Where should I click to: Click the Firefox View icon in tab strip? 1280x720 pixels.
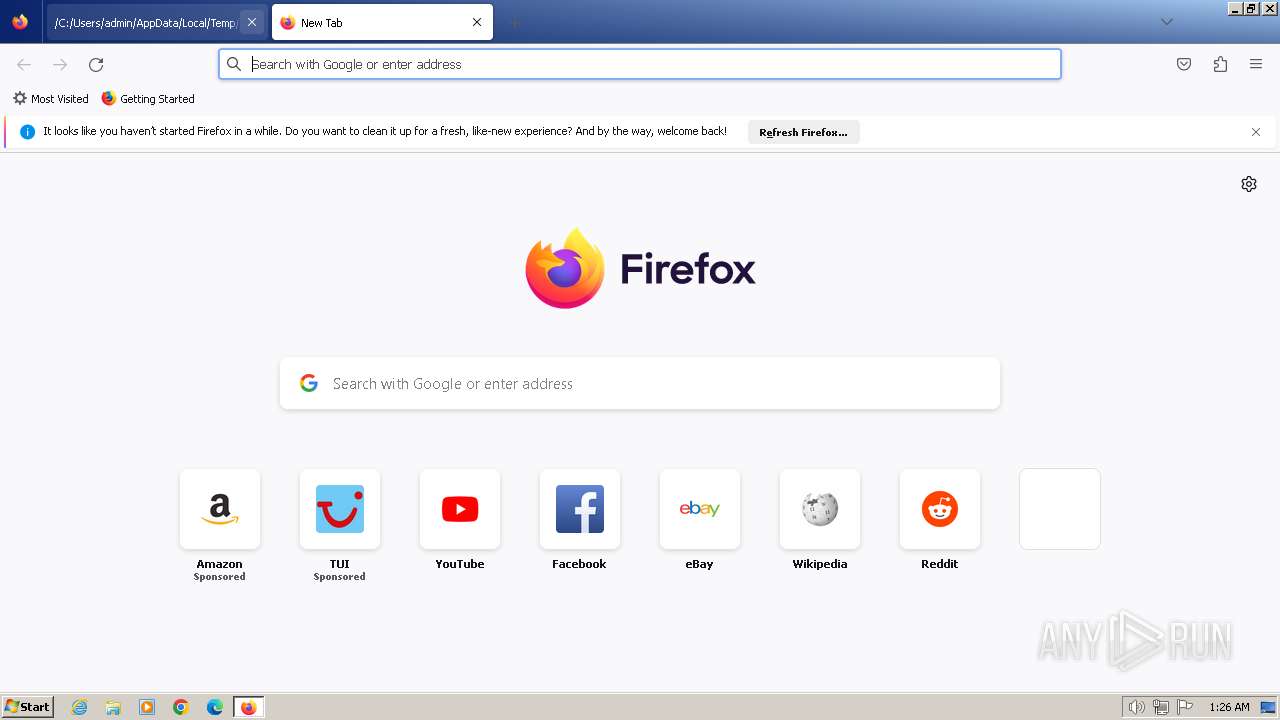click(20, 22)
